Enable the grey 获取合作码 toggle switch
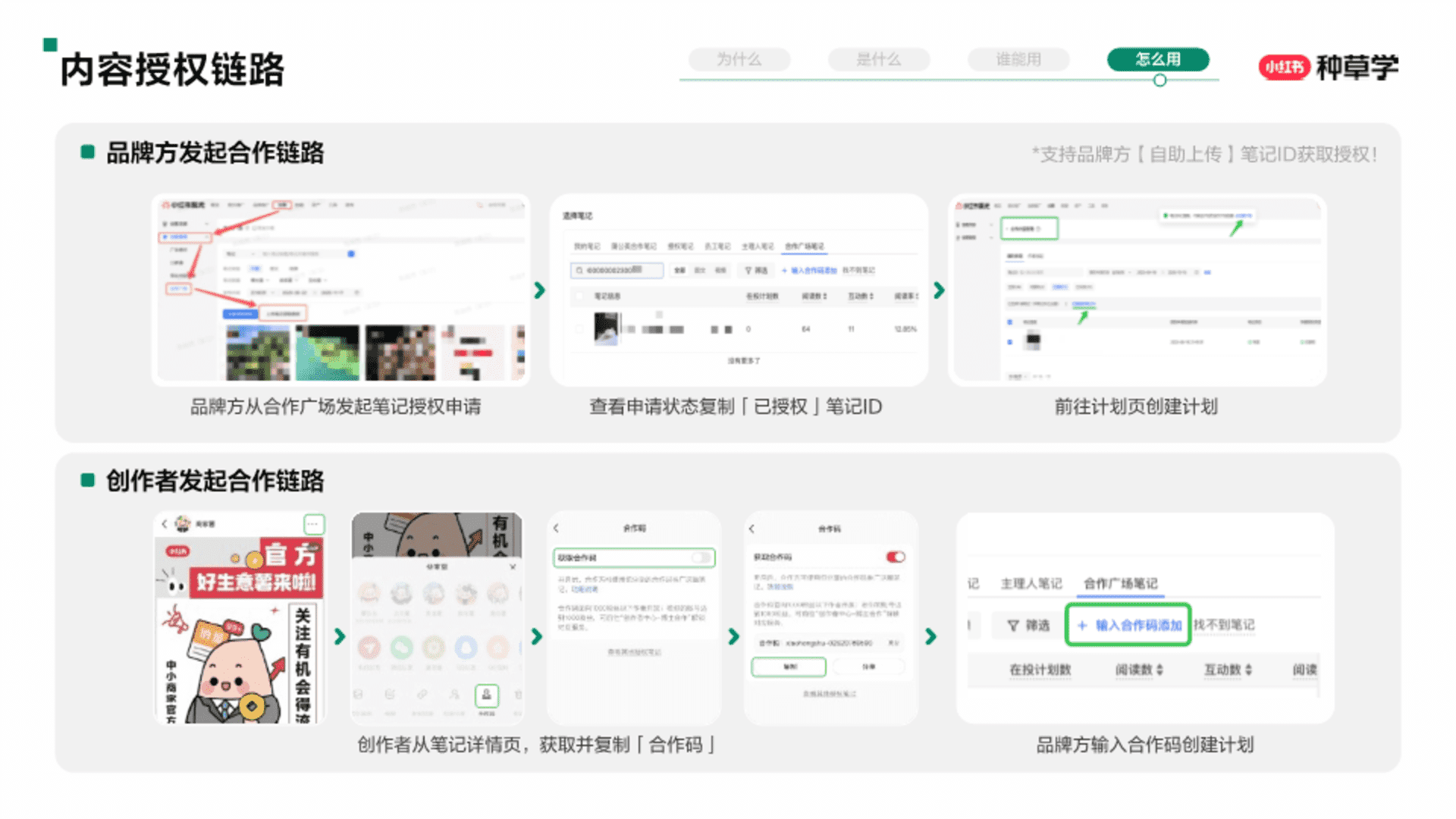1456x819 pixels. point(701,558)
